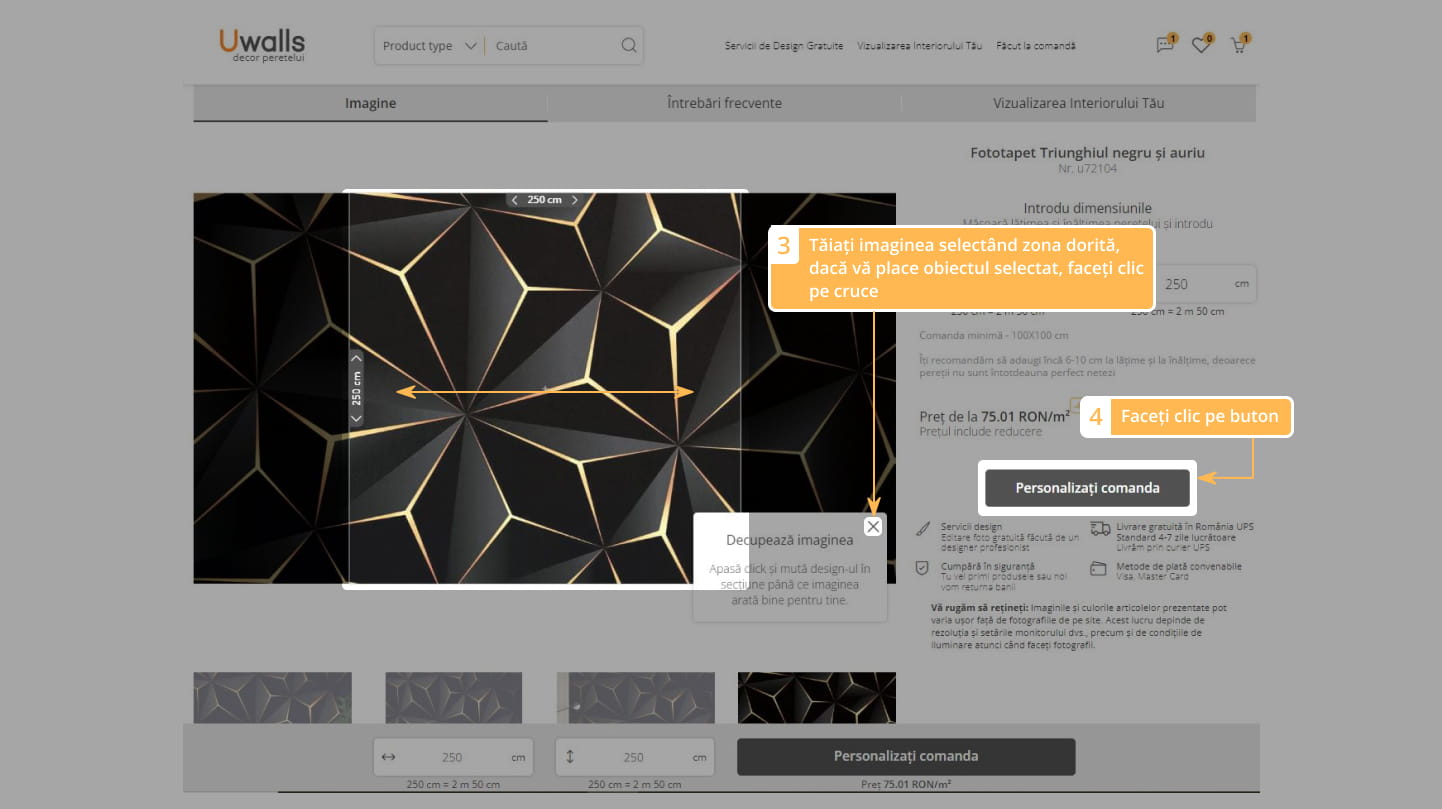Screen dimensions: 1442x809
Task: Switch to the Imagine tab
Action: pos(370,103)
